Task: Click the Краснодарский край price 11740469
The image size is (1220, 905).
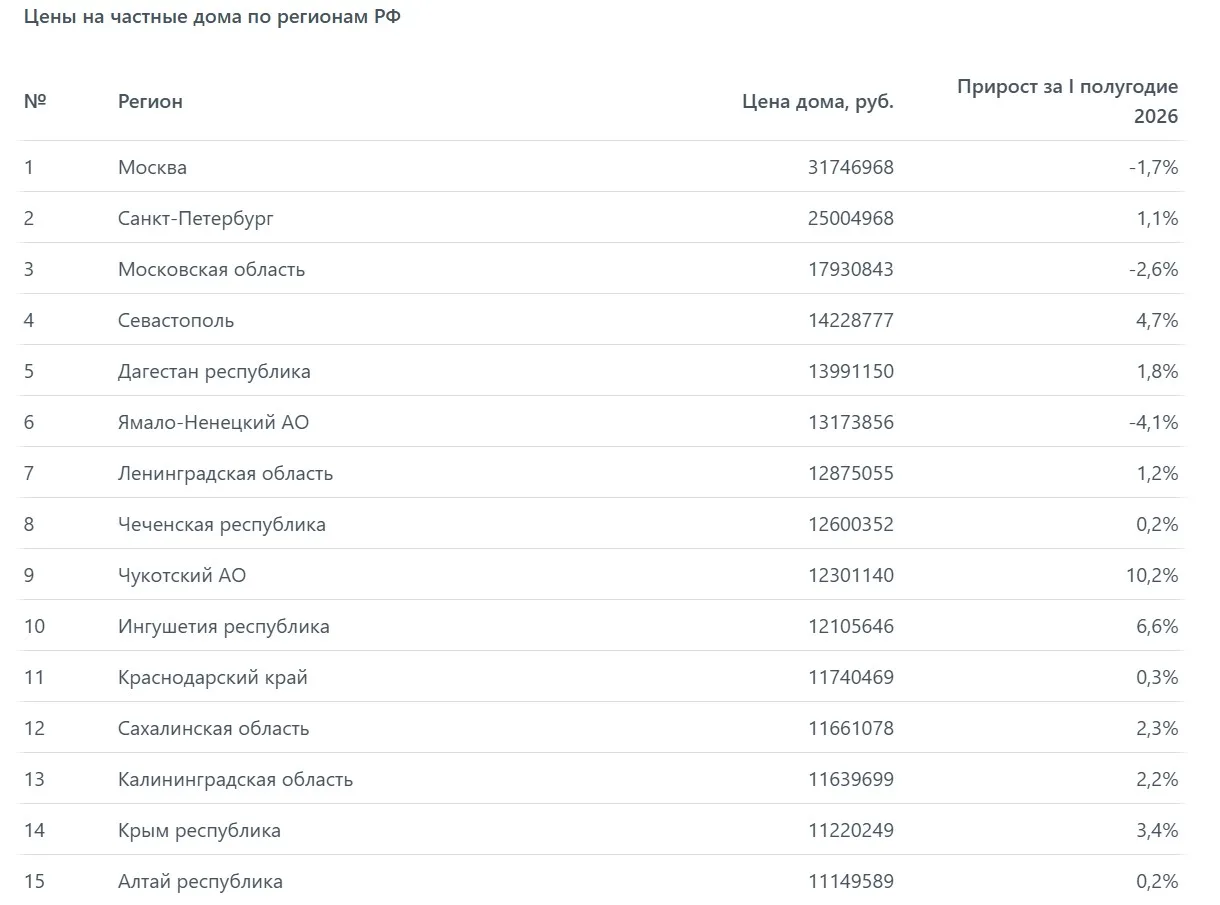Action: click(x=851, y=677)
